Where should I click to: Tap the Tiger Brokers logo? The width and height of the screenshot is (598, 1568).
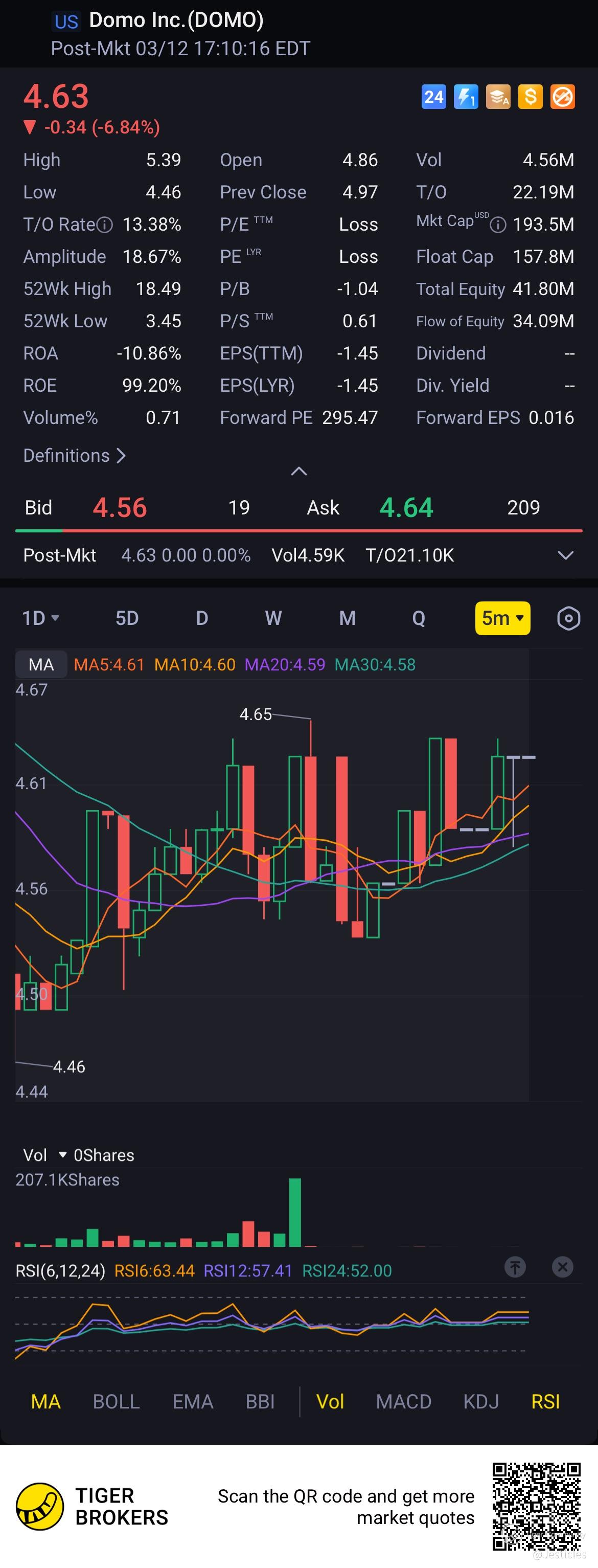(39, 1507)
